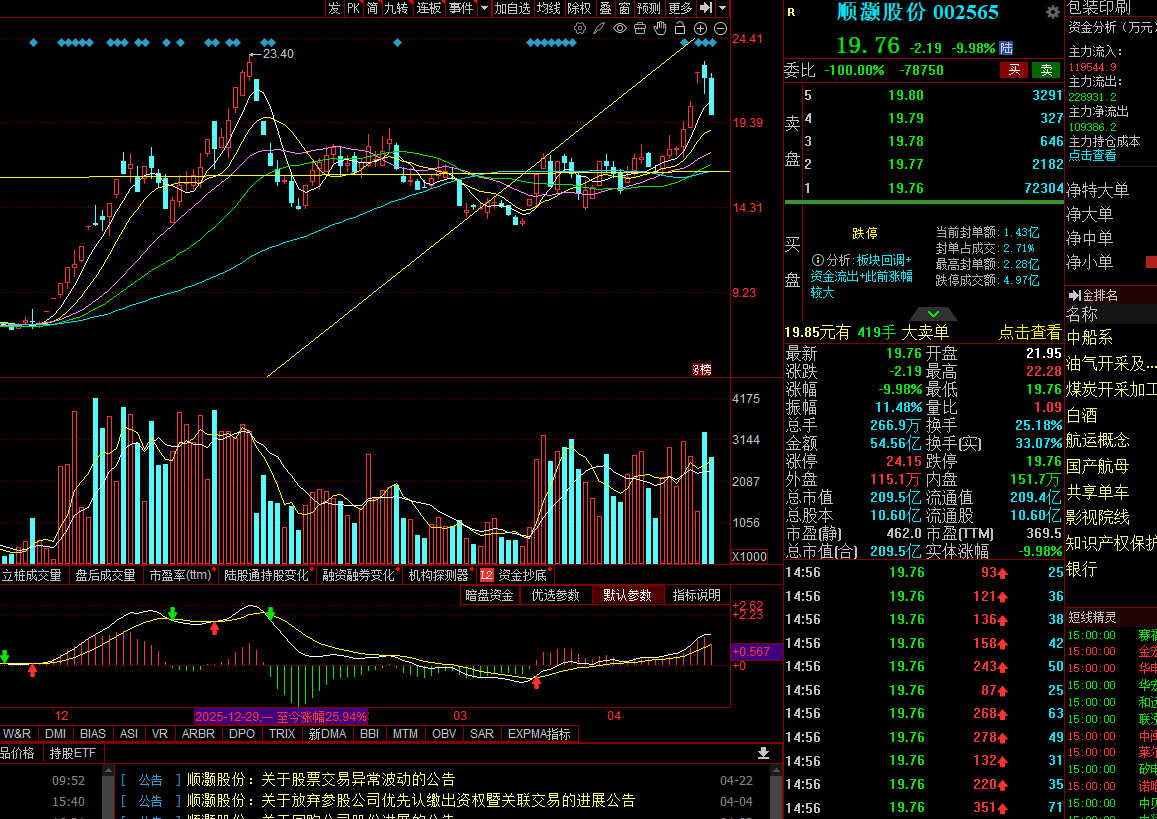Image resolution: width=1157 pixels, height=819 pixels.
Task: Select 陆股通持股变化 tab
Action: (266, 576)
